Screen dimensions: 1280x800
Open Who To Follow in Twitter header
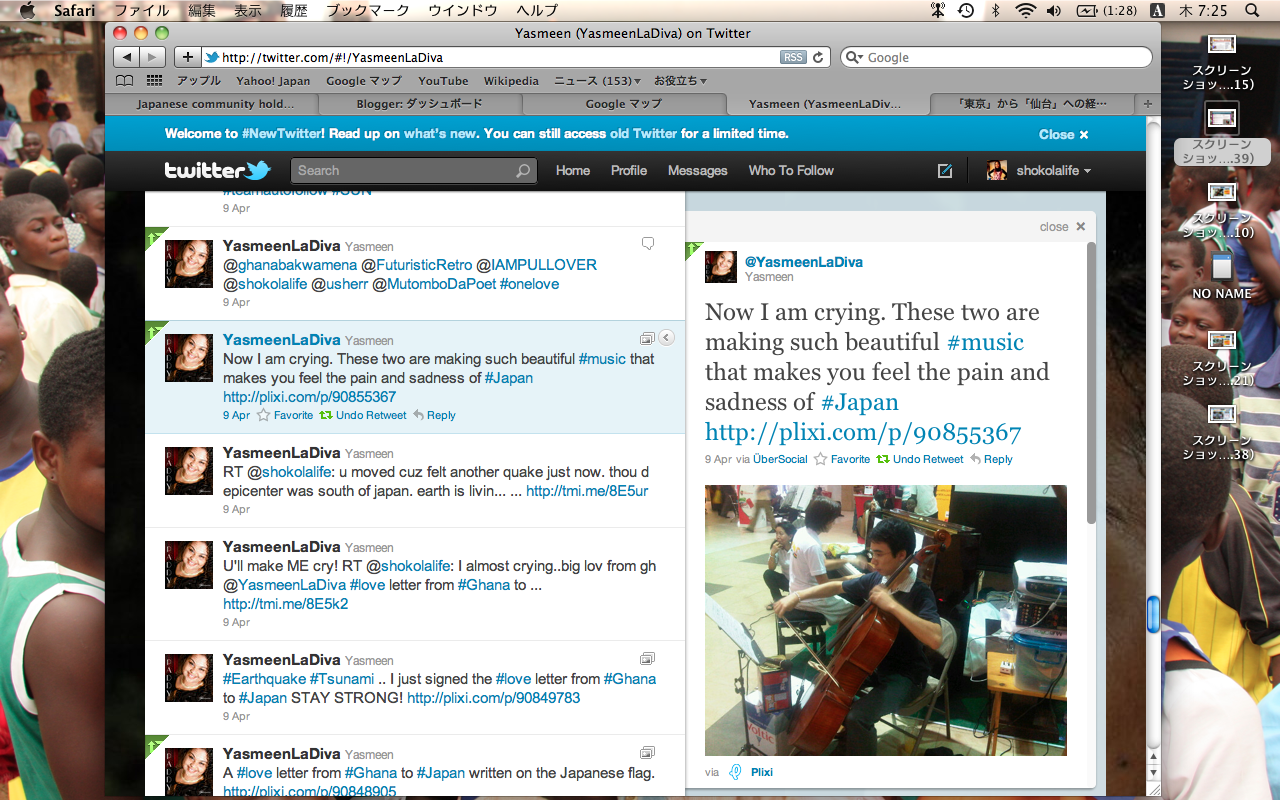pyautogui.click(x=791, y=171)
